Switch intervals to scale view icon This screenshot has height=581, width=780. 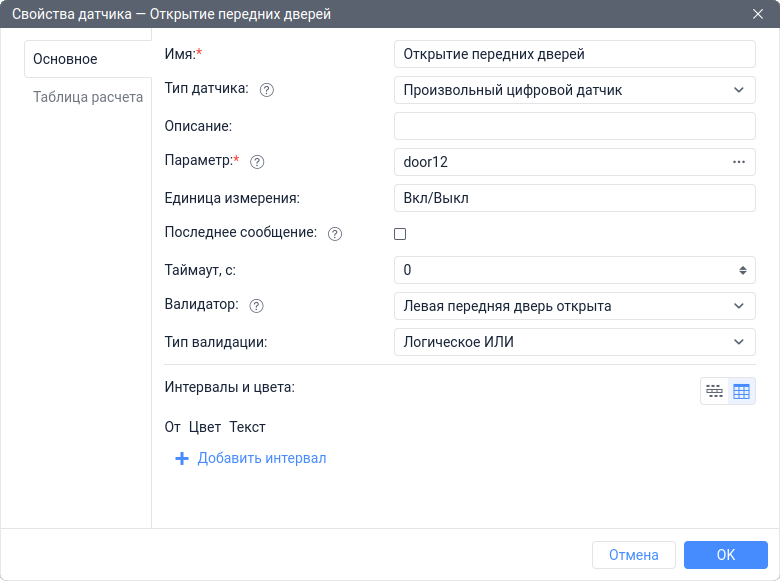[x=714, y=391]
